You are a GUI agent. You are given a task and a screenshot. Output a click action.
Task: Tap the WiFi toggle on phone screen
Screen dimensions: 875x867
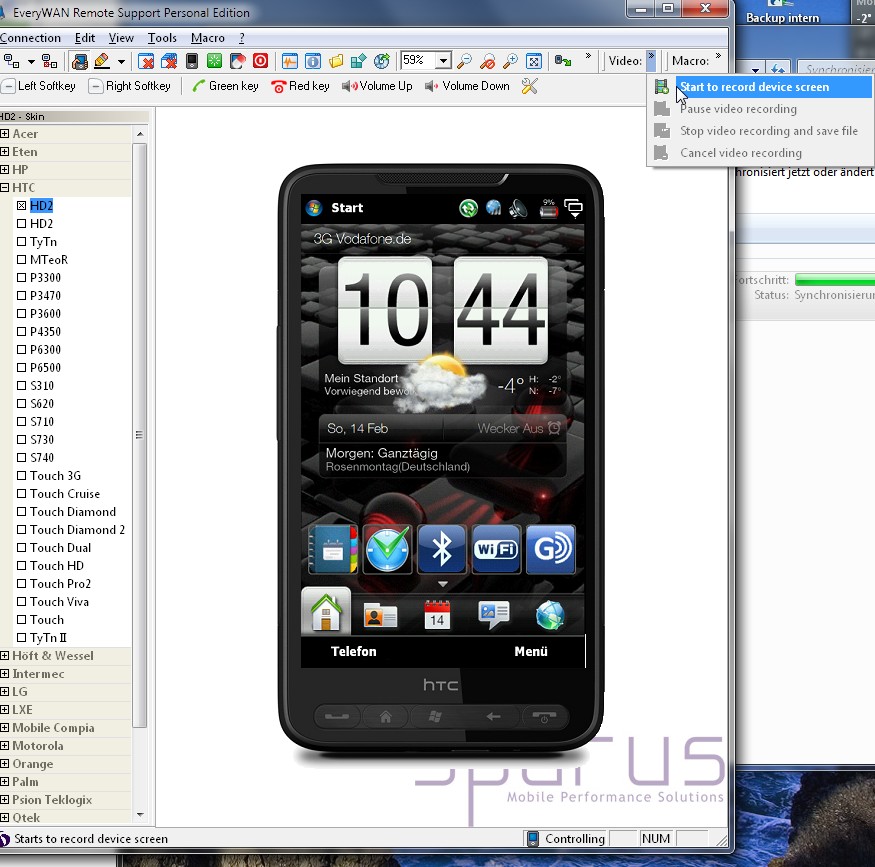click(x=496, y=549)
